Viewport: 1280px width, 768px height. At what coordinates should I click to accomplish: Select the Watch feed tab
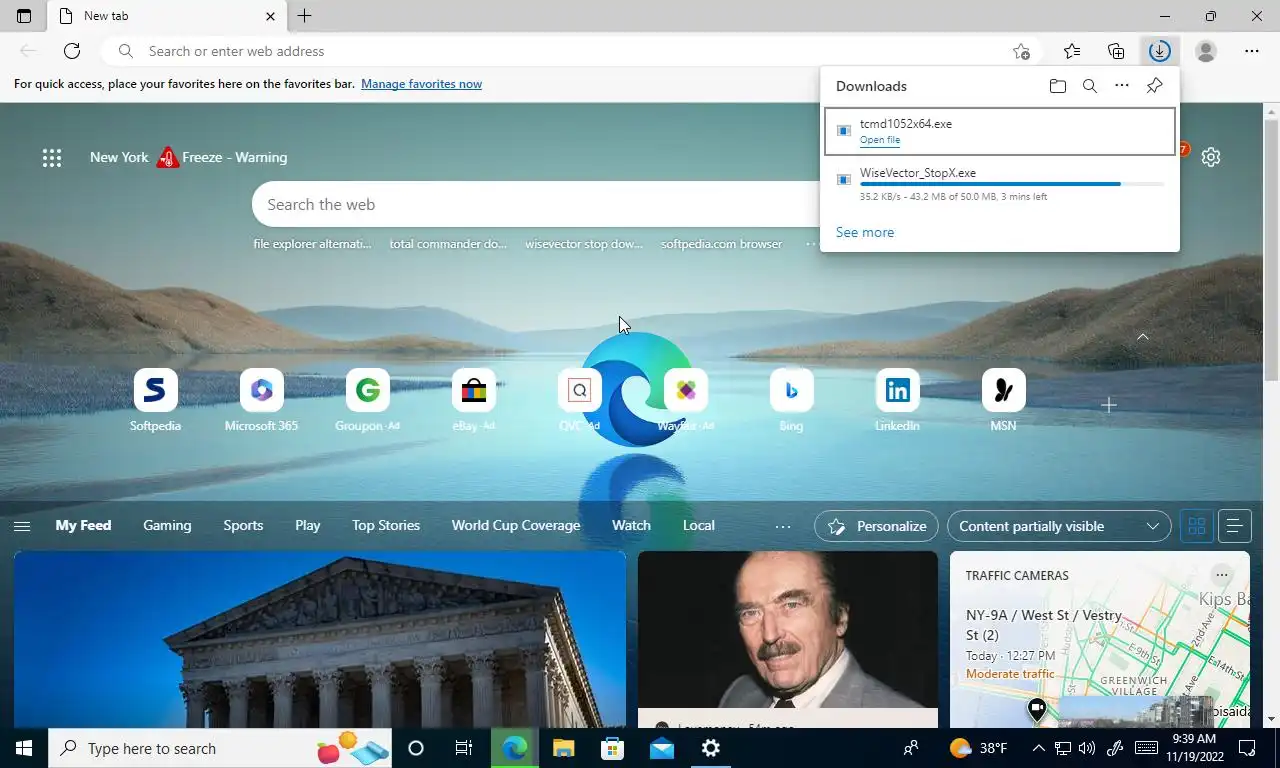tap(631, 525)
